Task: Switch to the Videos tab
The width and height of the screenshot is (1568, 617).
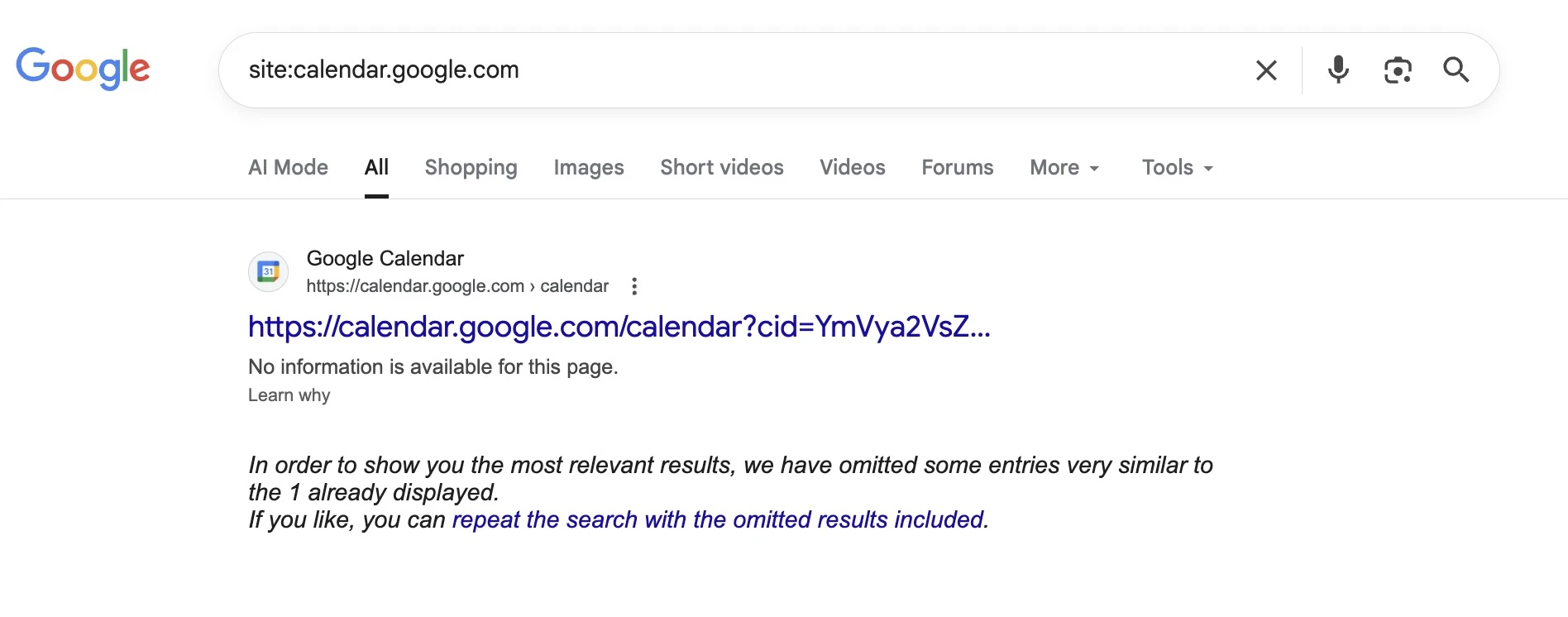Action: pos(852,168)
